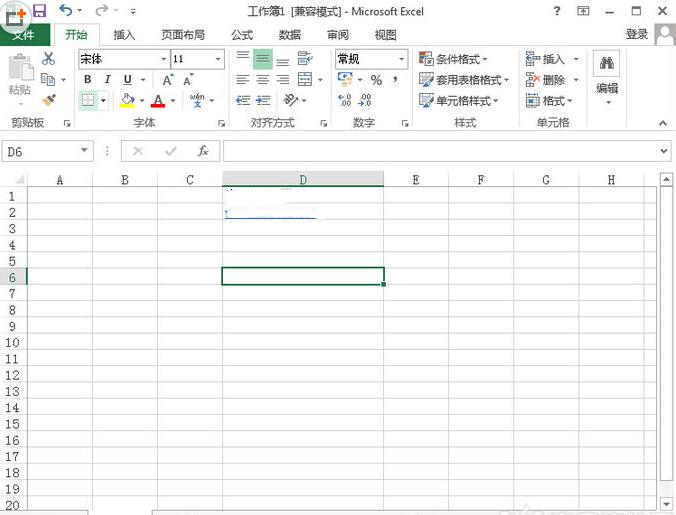The height and width of the screenshot is (515, 676).
Task: Click the 条件格式 button
Action: (453, 59)
